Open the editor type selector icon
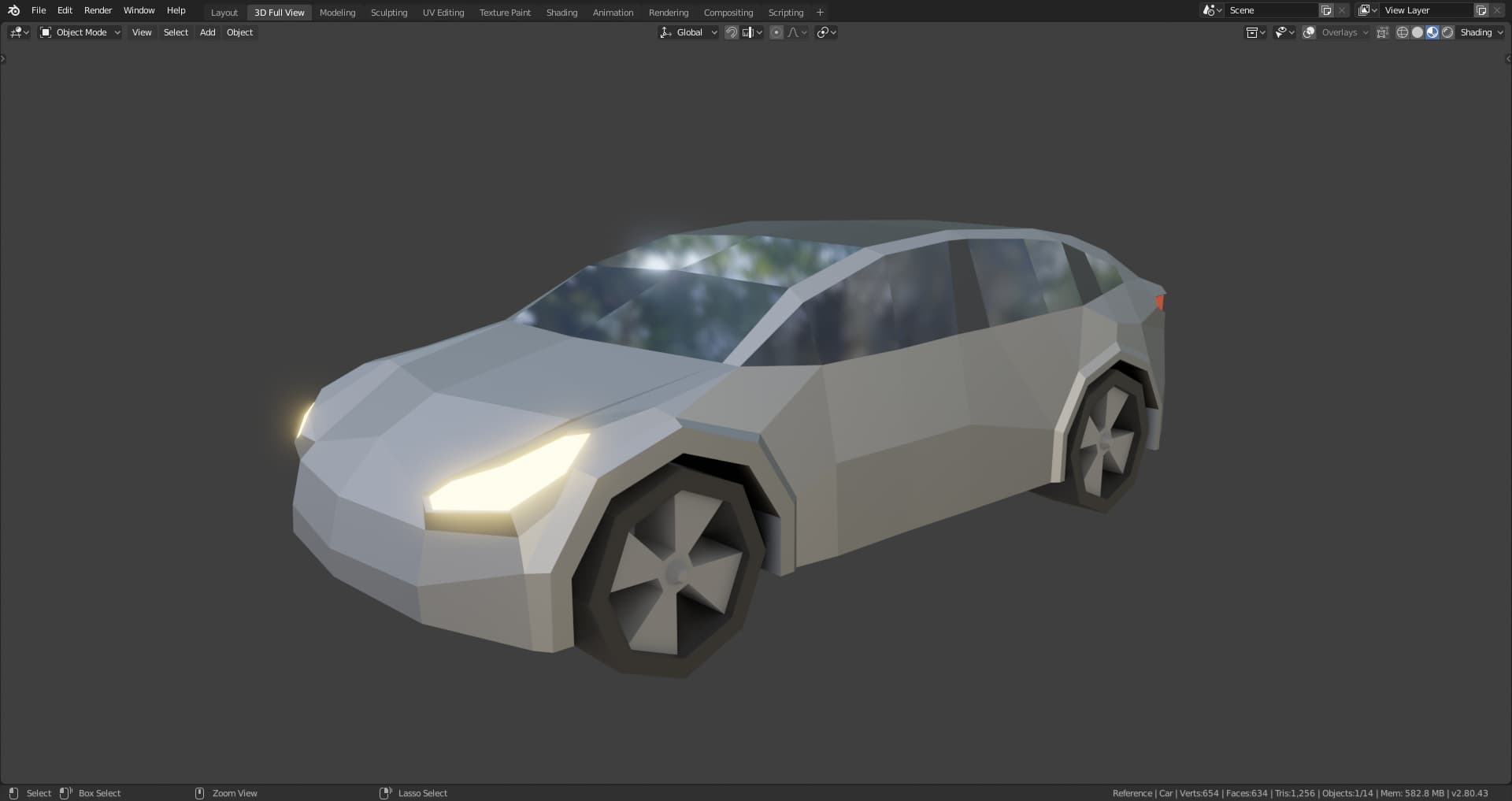 [x=19, y=32]
